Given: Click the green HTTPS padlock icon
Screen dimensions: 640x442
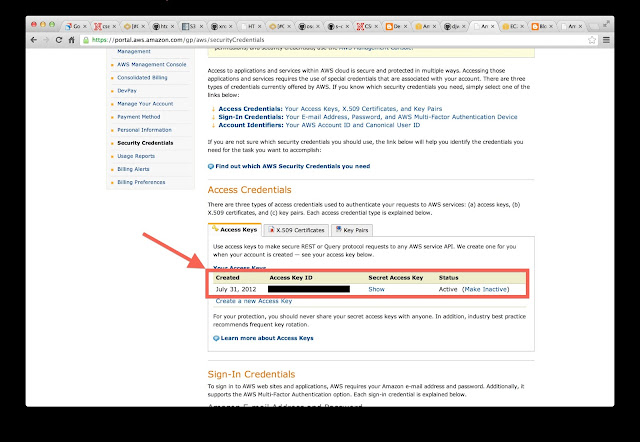Looking at the screenshot, I should click(86, 40).
